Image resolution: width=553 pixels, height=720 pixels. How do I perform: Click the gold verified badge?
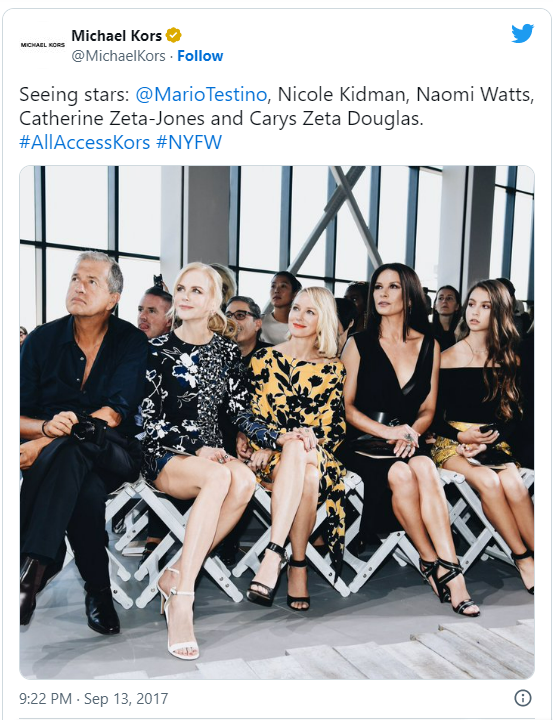[174, 35]
